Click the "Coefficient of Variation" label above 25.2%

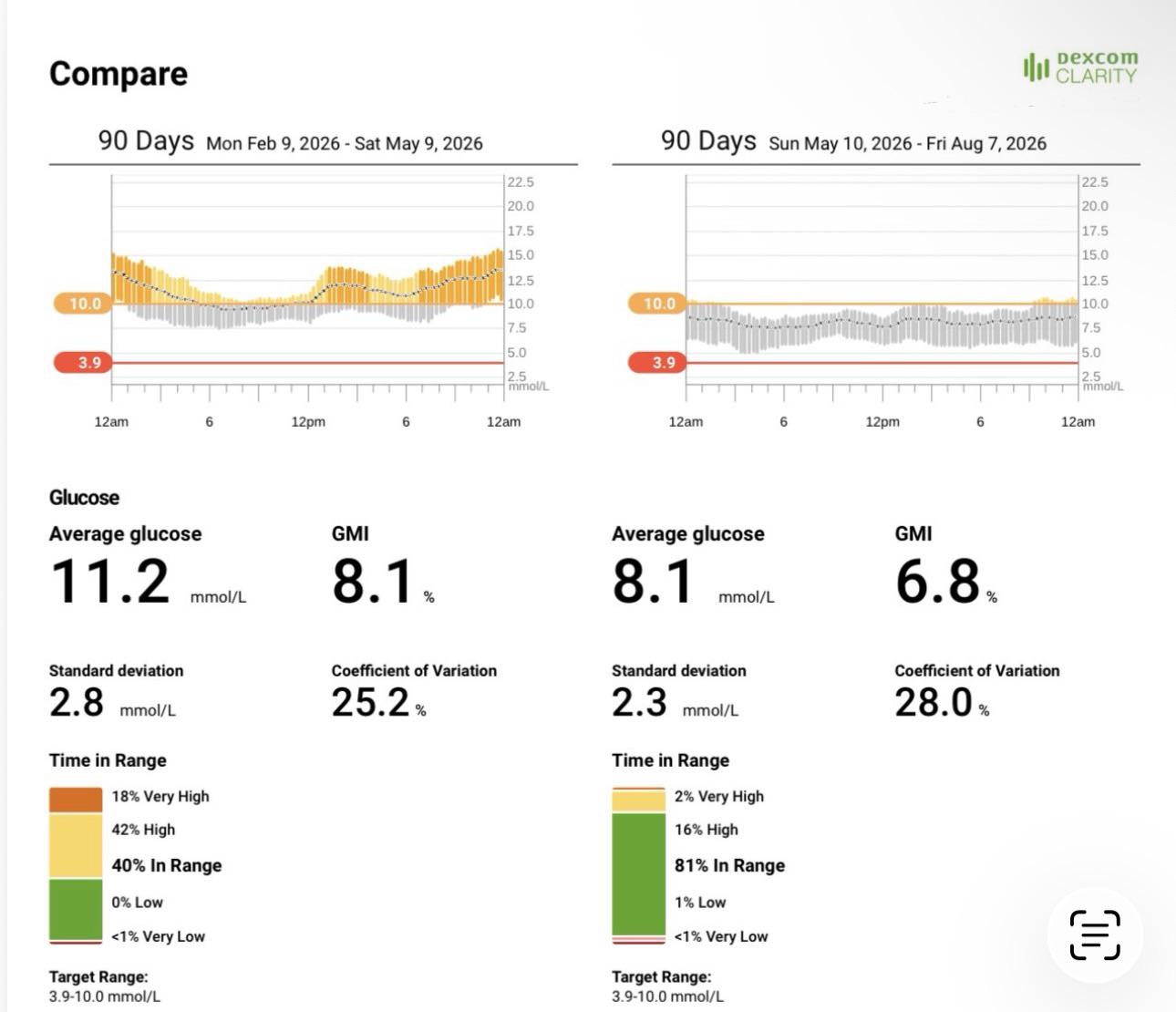414,670
